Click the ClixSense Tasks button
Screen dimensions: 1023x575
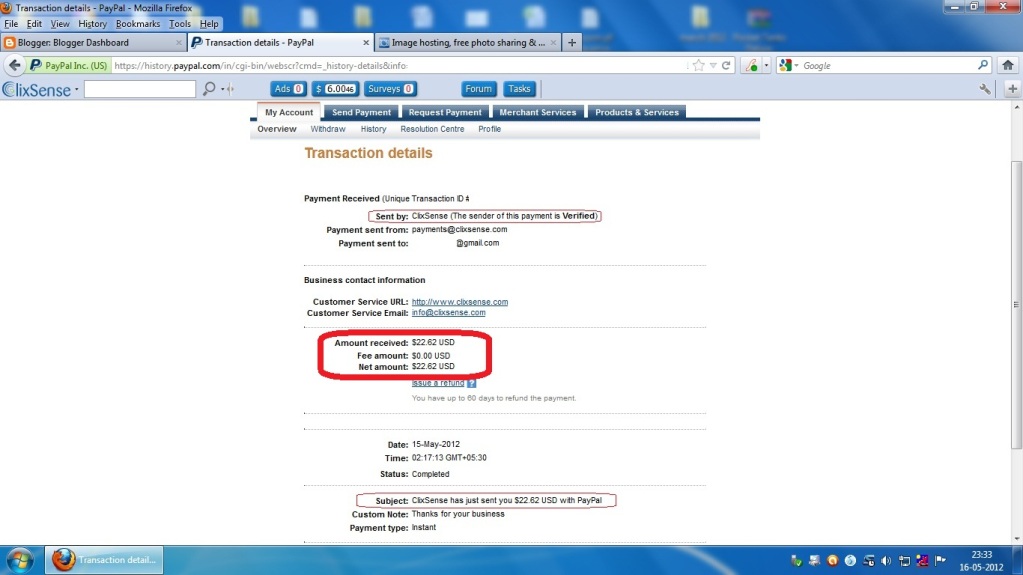click(x=519, y=89)
